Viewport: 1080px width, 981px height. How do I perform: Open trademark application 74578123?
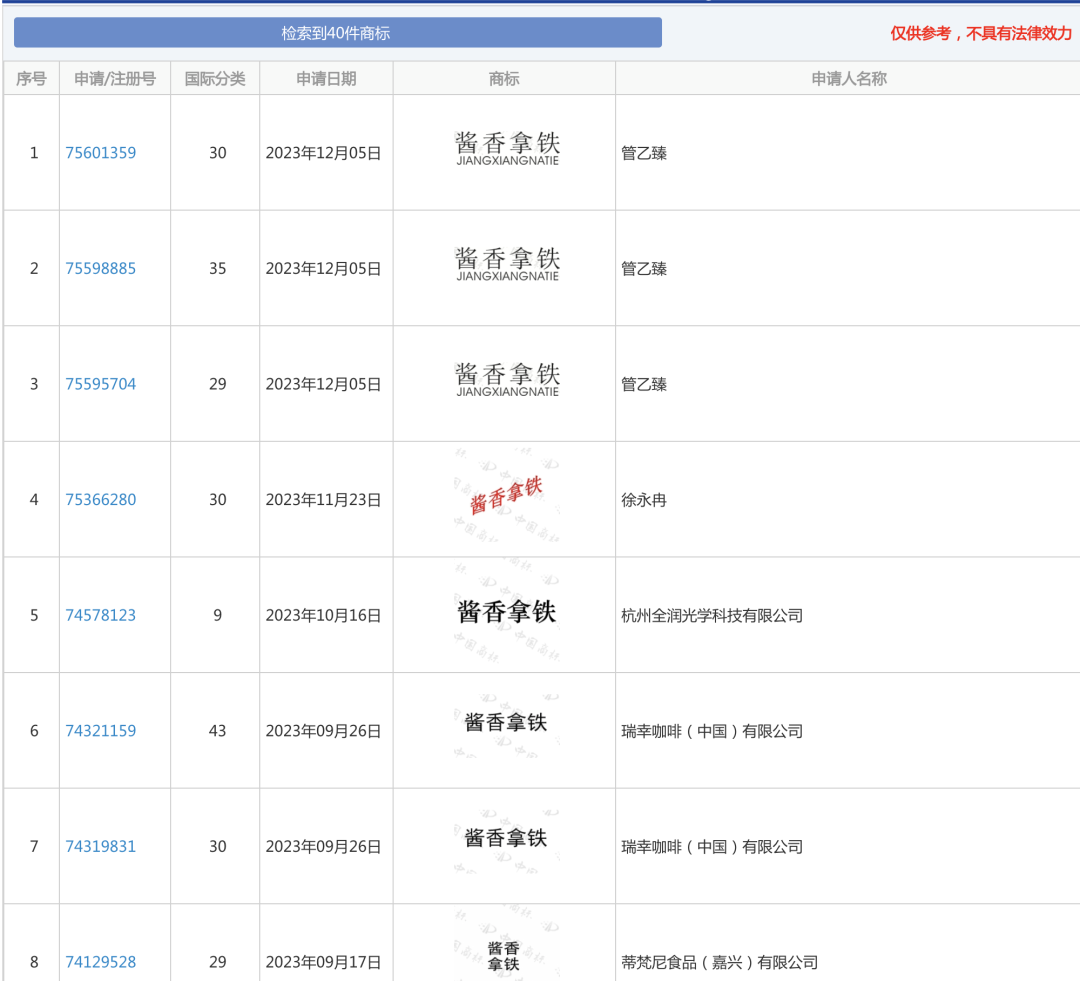[100, 615]
